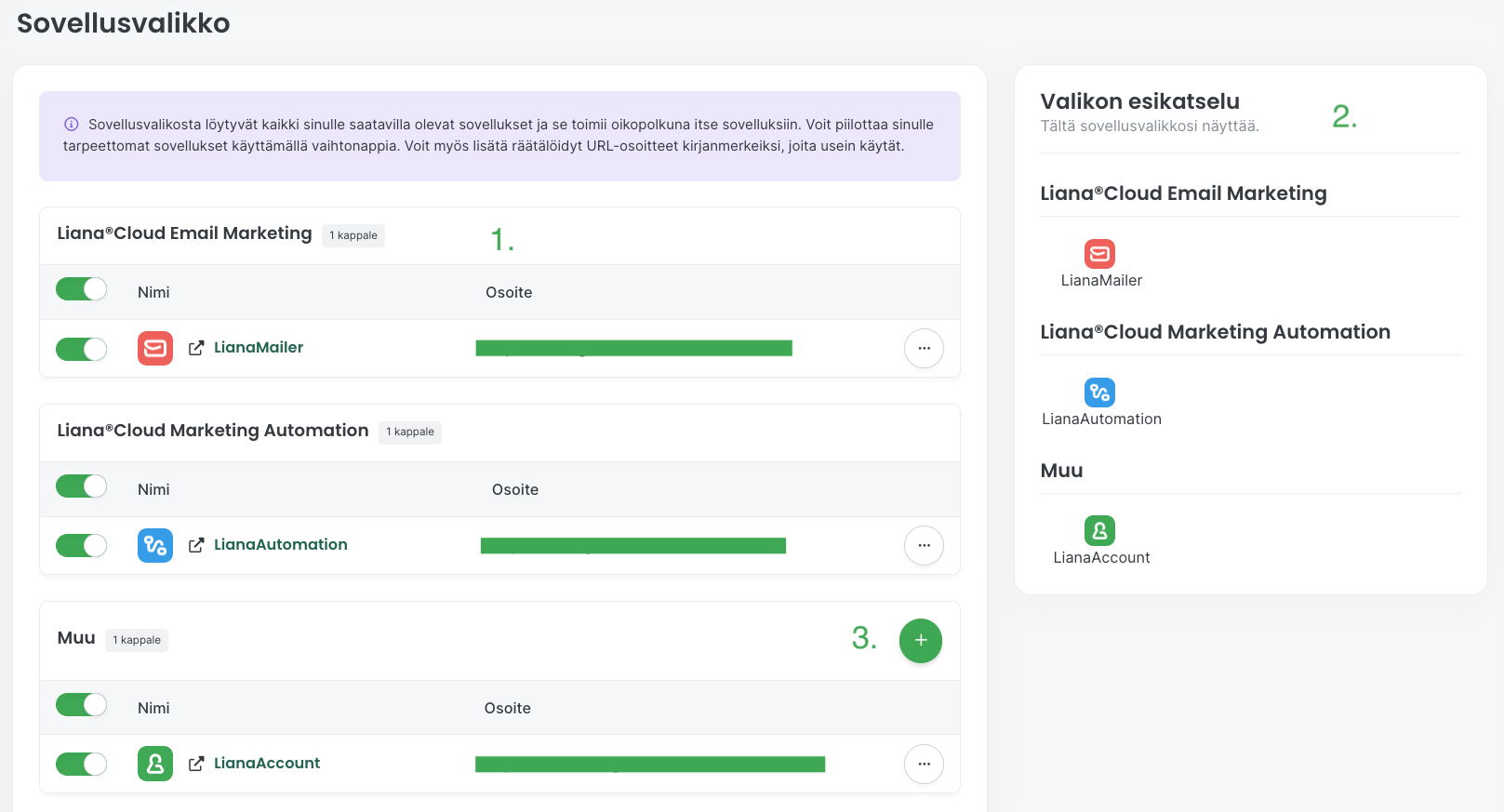This screenshot has height=812, width=1504.
Task: Open LianaAutomation icon in menu preview
Action: coord(1099,393)
